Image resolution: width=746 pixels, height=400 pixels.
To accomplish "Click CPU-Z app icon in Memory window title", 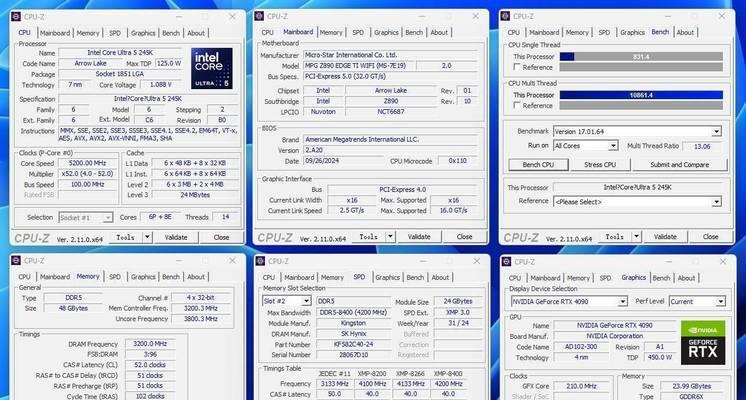I will tap(16, 261).
